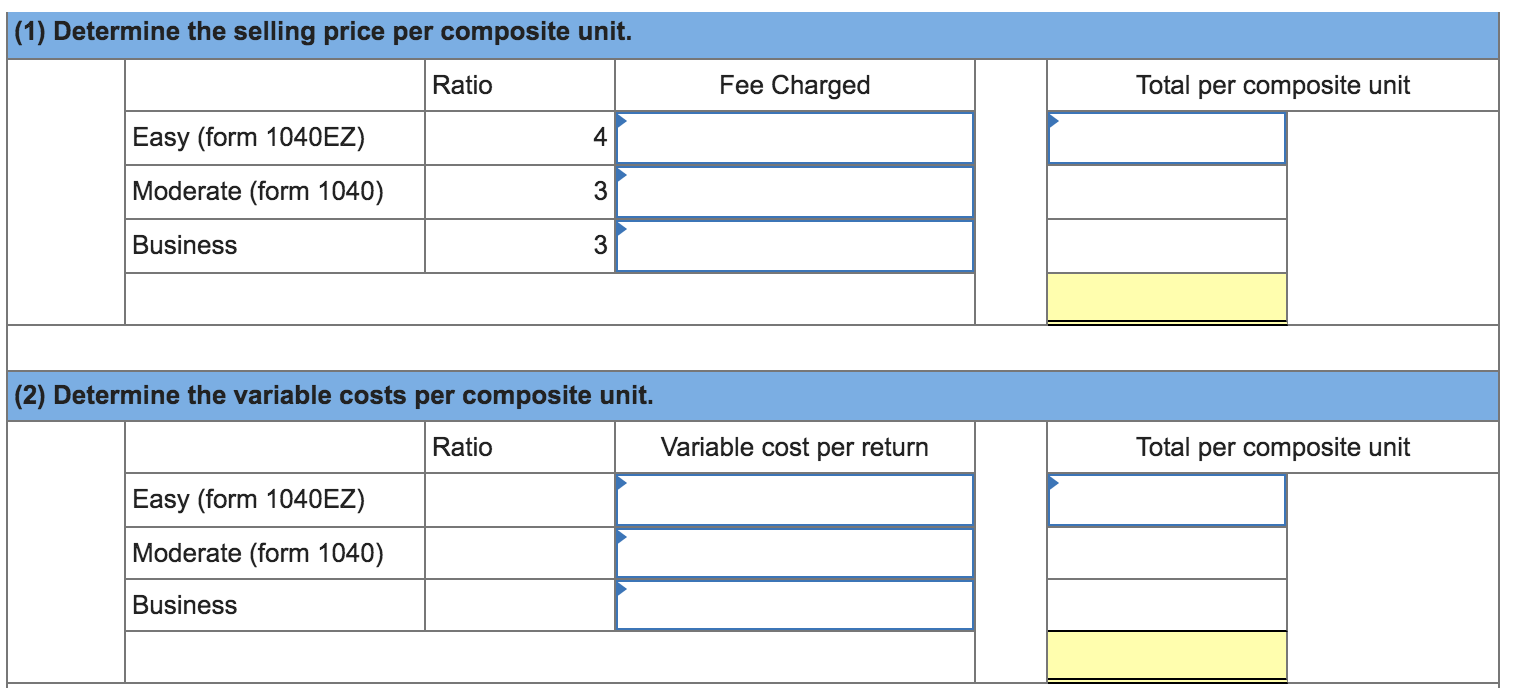Click the yellow selling price total cell
This screenshot has width=1522, height=688.
click(x=1165, y=296)
